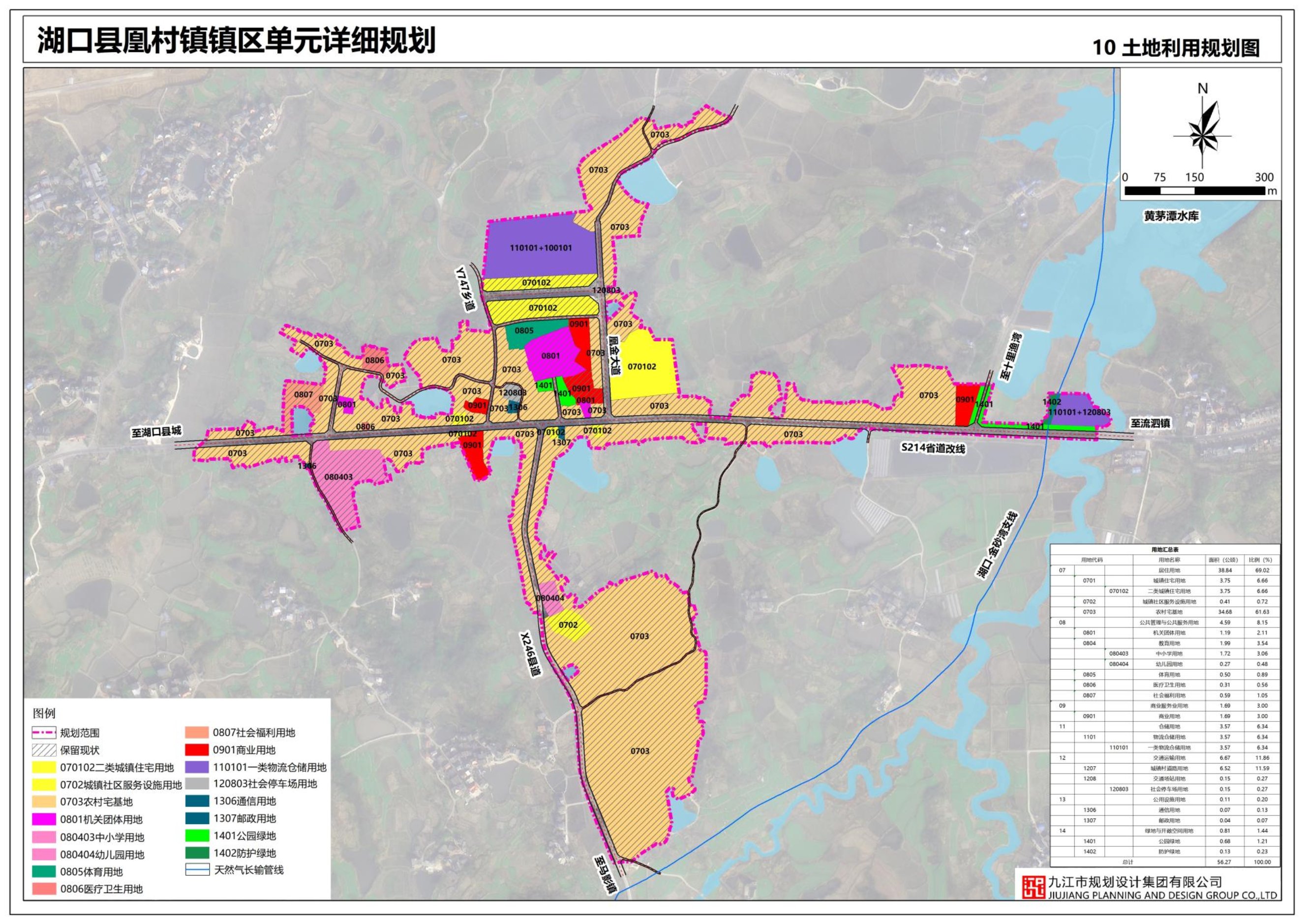The width and height of the screenshot is (1306, 924).
Task: Click the 0901商业用地 red legend swatch
Action: tap(197, 750)
